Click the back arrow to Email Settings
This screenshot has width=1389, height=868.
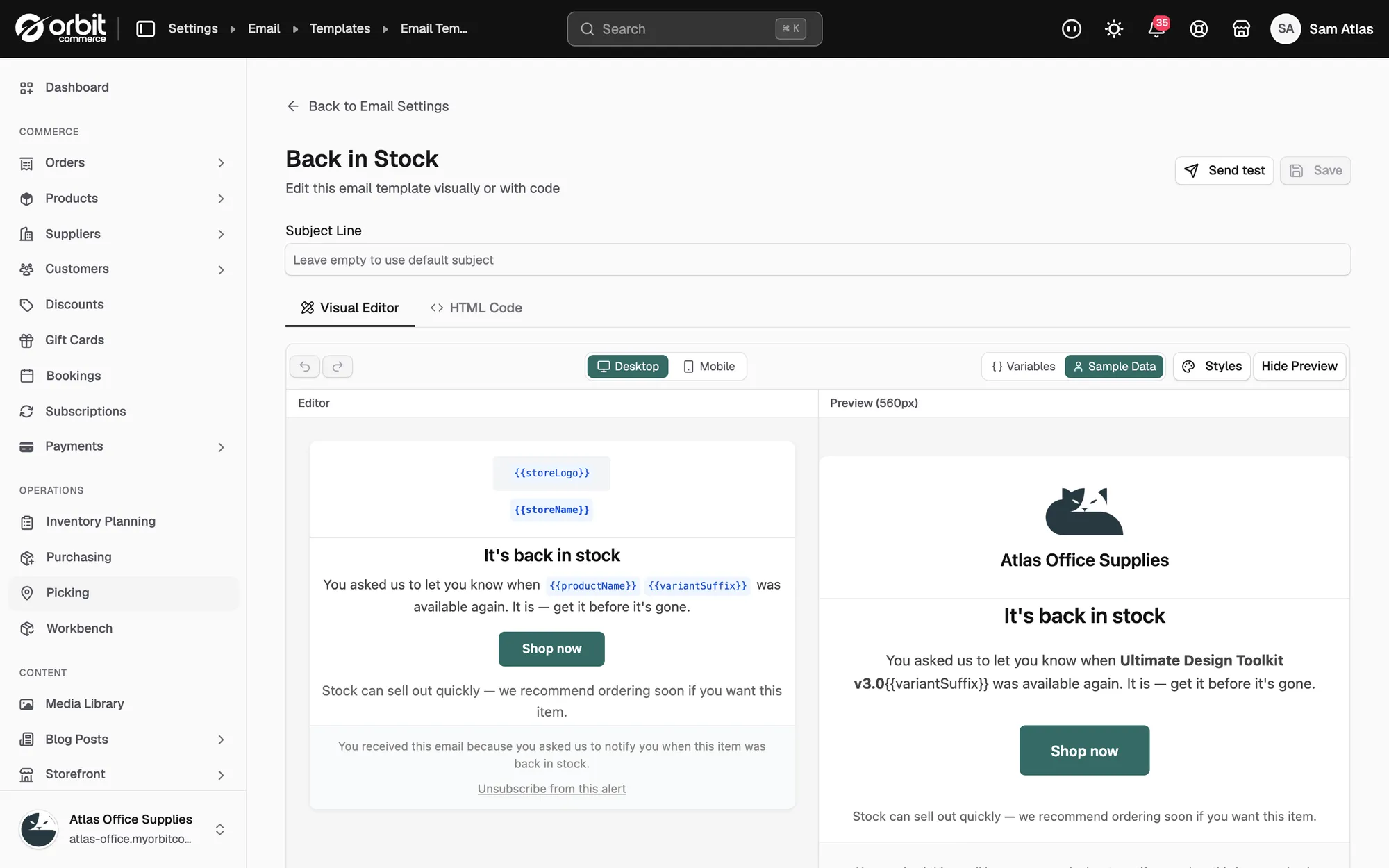[293, 106]
